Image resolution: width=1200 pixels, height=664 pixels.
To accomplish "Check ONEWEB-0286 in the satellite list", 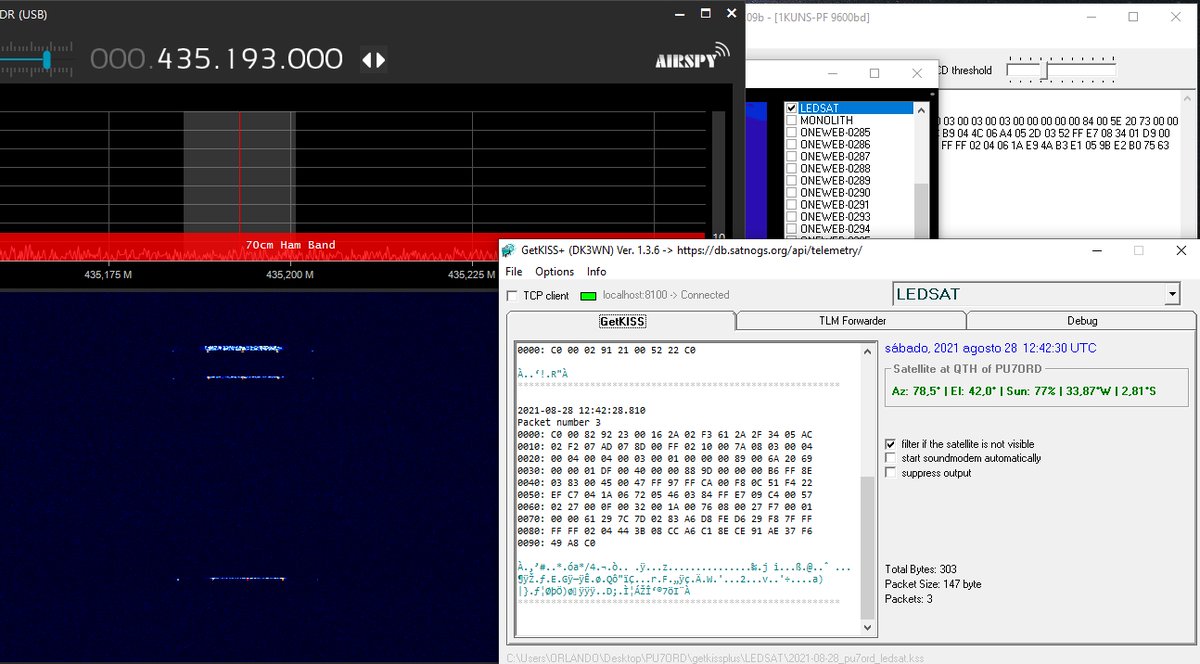I will 792,144.
